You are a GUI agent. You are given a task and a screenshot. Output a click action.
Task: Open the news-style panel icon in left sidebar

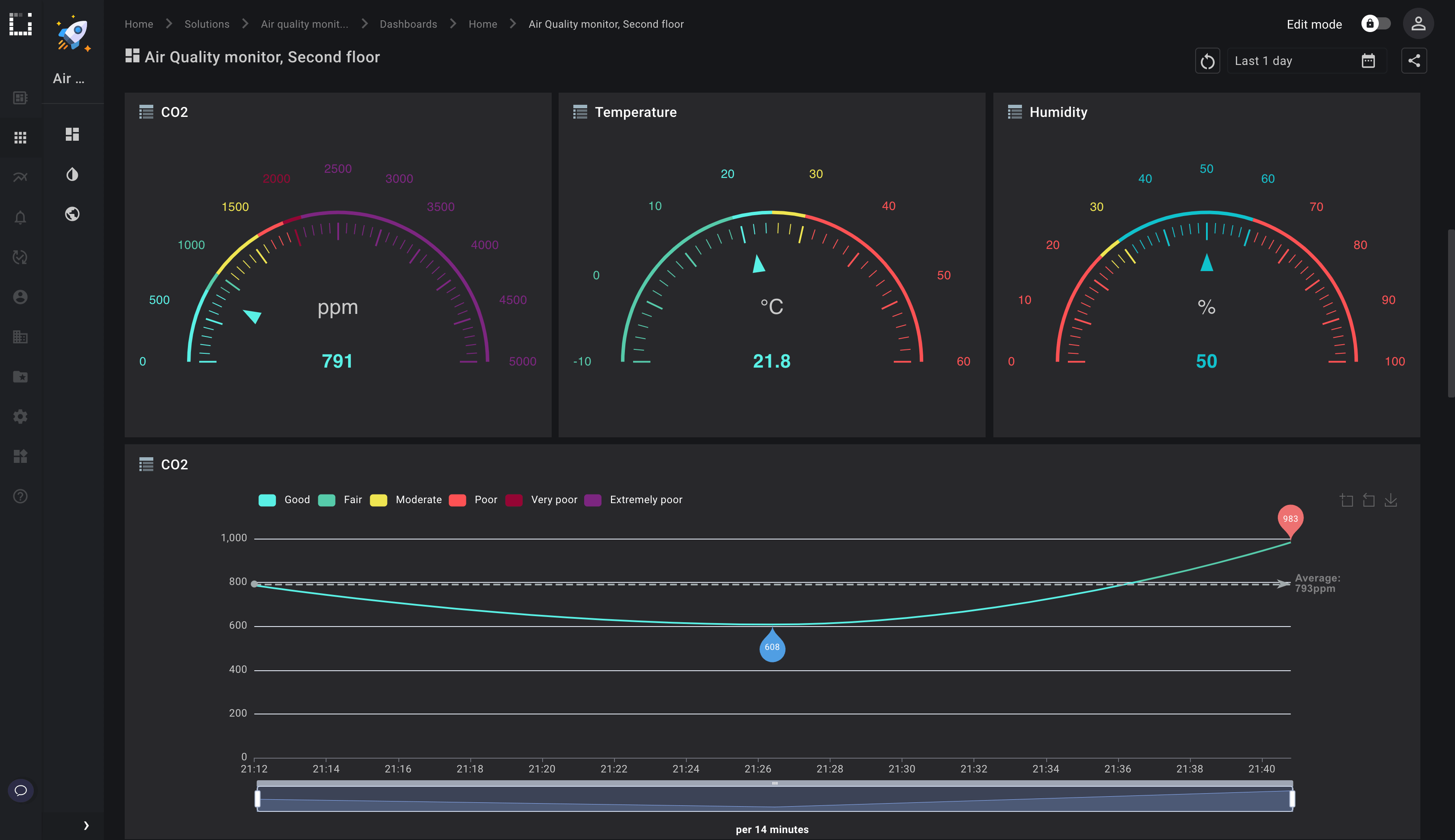pyautogui.click(x=20, y=97)
